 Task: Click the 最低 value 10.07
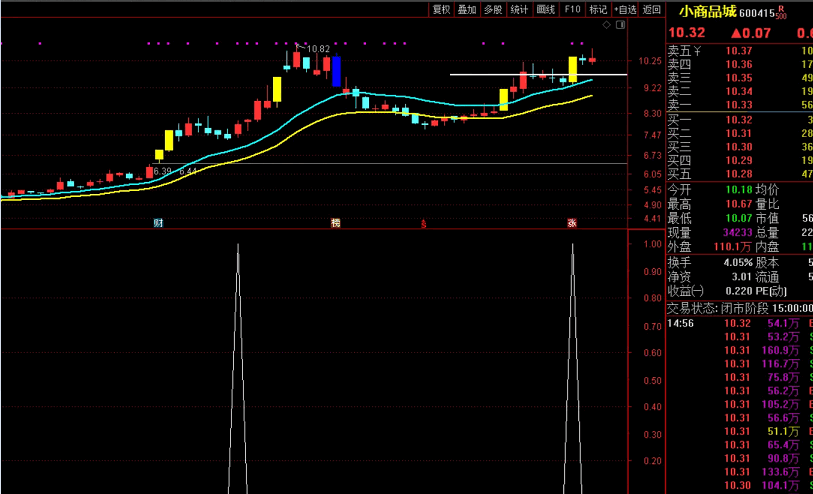pos(739,218)
